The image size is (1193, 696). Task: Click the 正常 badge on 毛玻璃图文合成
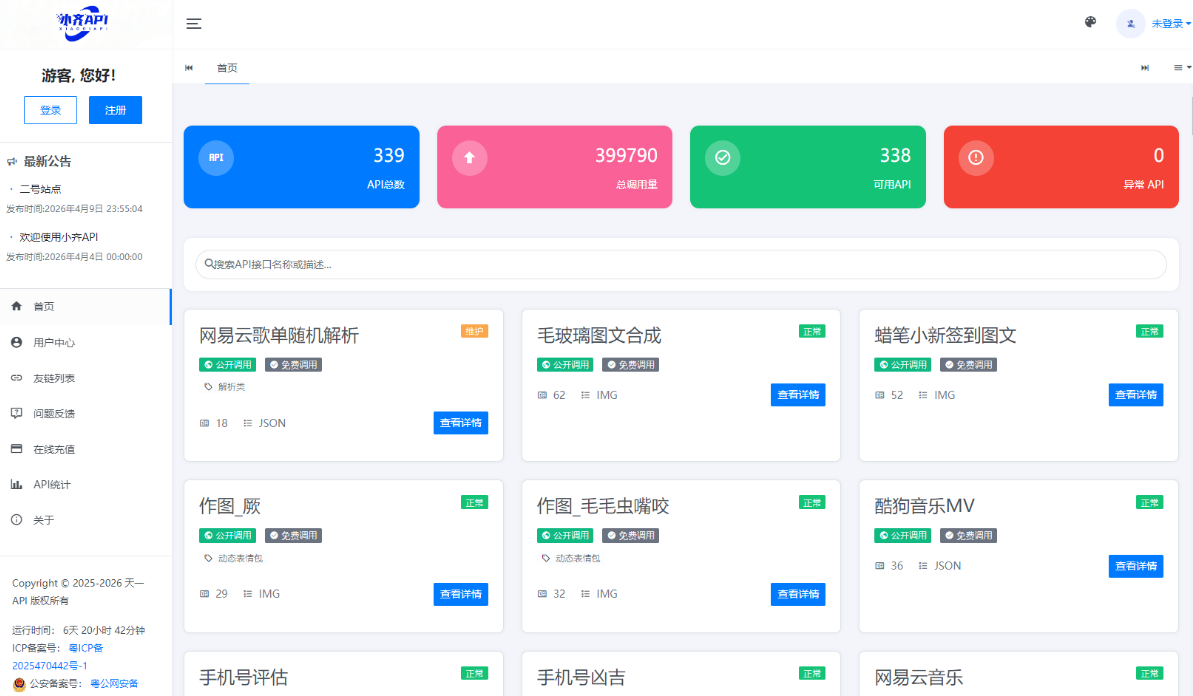coord(812,331)
